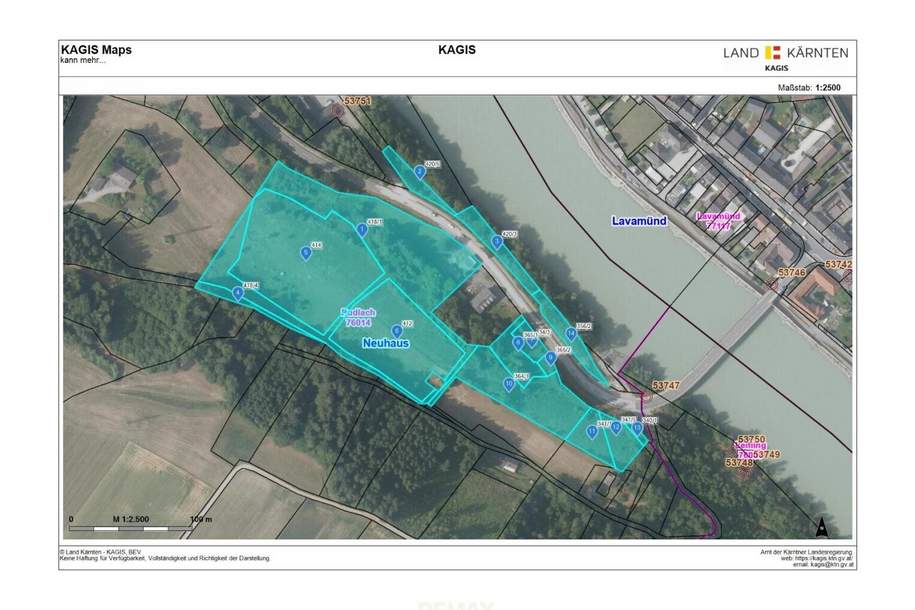Image resolution: width=915 pixels, height=610 pixels.
Task: Click map pin 2 near the river bank
Action: pos(420,172)
